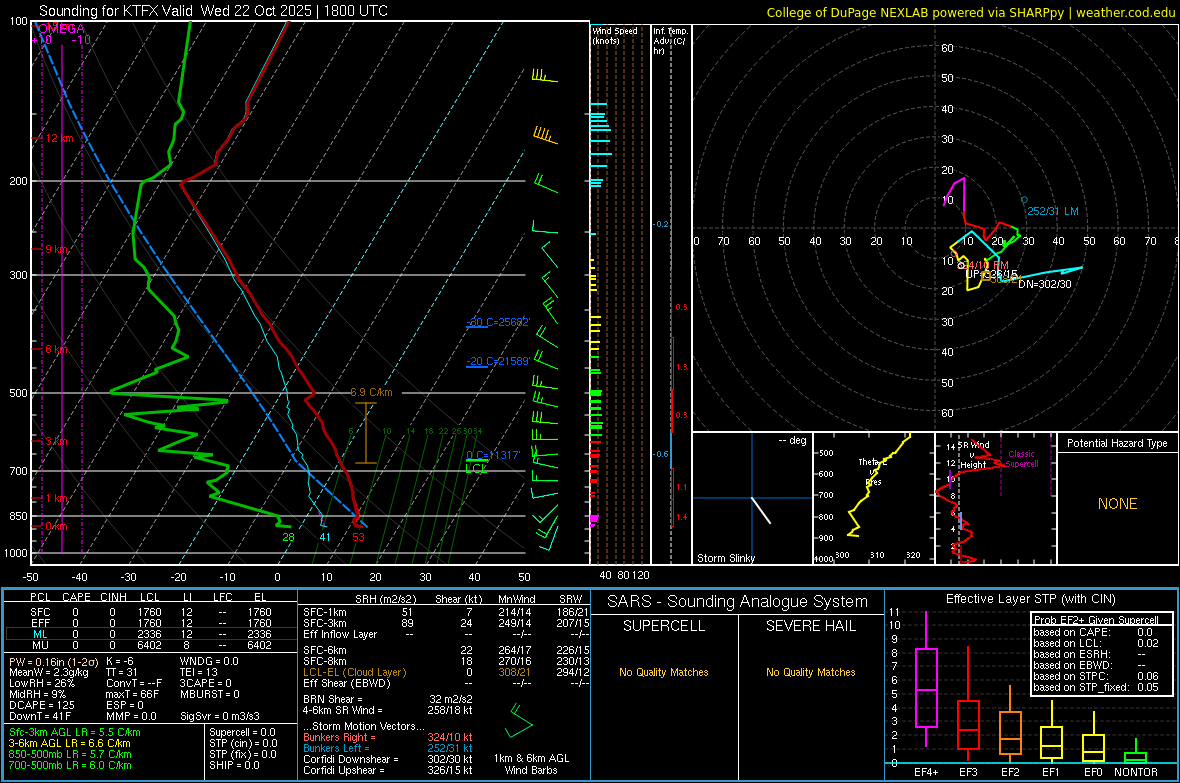Viewport: 1180px width, 783px height.
Task: Select the EFF parcel row
Action: click(x=151, y=623)
